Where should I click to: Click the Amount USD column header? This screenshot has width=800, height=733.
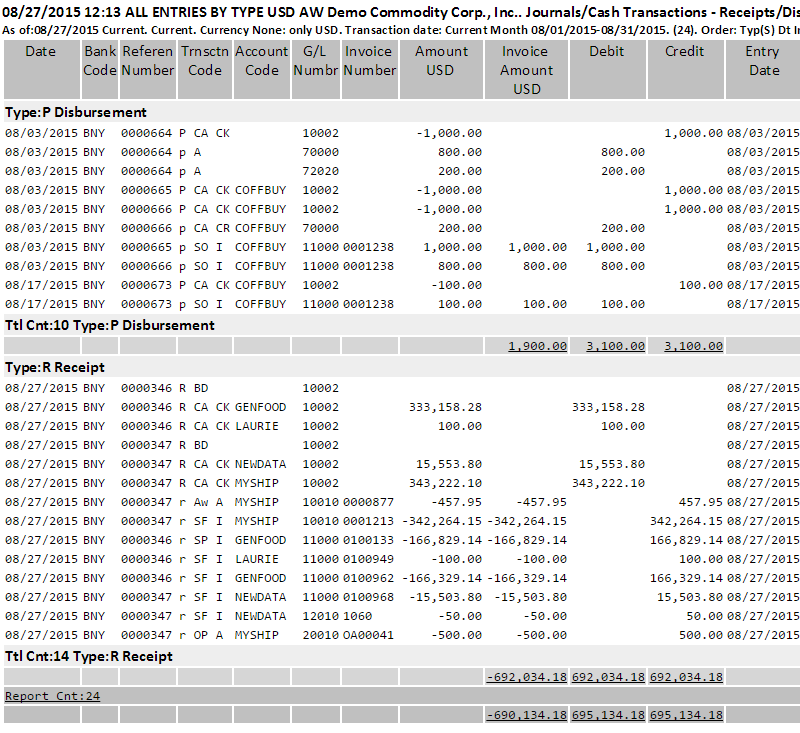point(441,70)
